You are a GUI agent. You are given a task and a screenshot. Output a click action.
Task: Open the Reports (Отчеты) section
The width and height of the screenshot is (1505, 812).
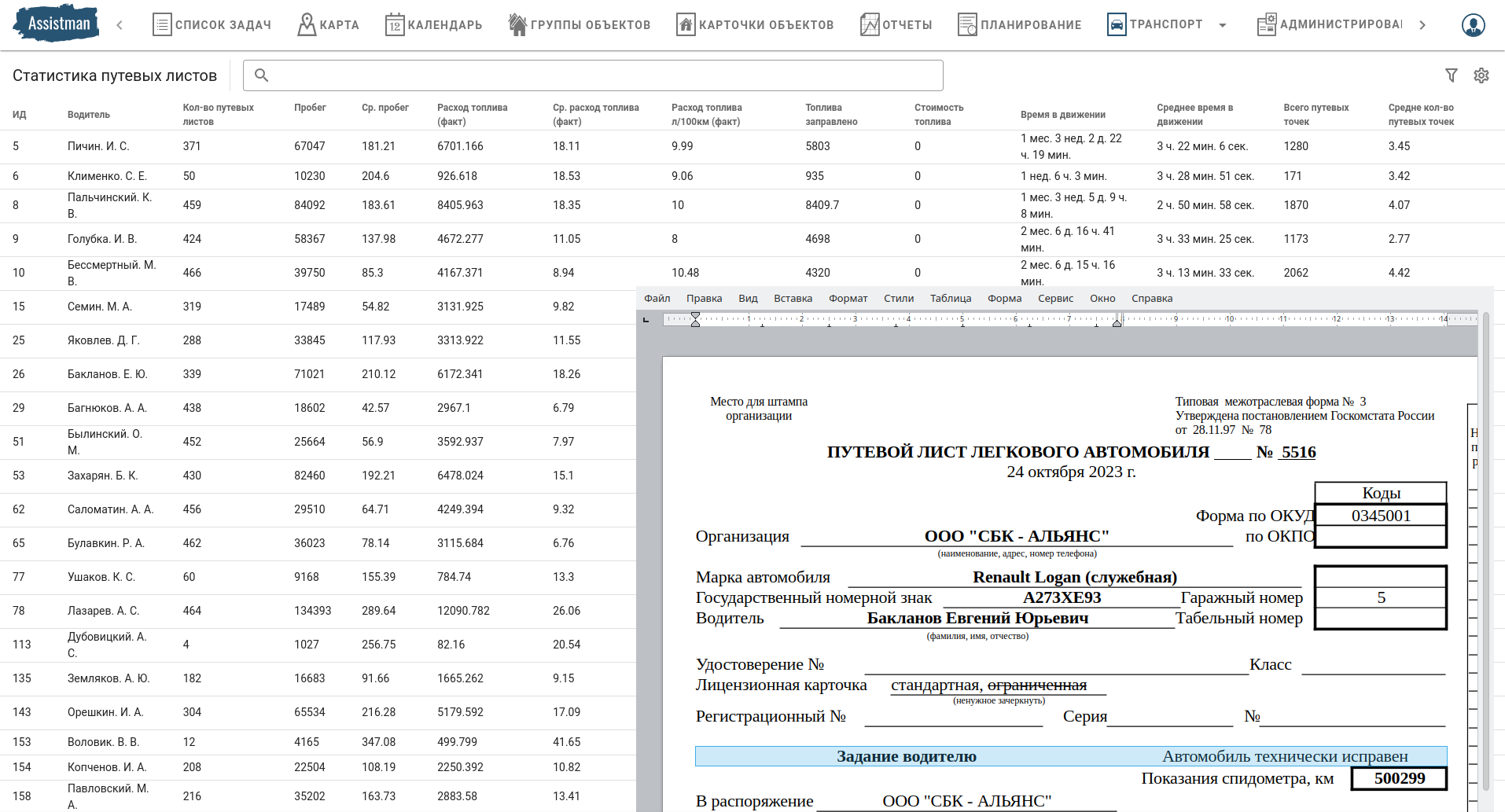point(896,25)
